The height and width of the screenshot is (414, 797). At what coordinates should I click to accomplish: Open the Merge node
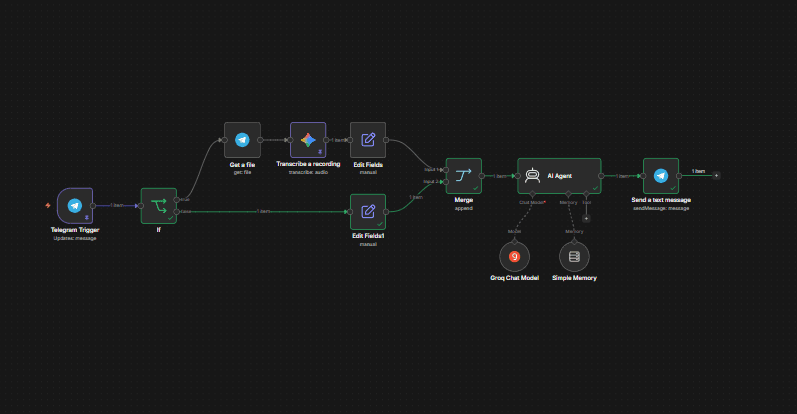coord(464,176)
